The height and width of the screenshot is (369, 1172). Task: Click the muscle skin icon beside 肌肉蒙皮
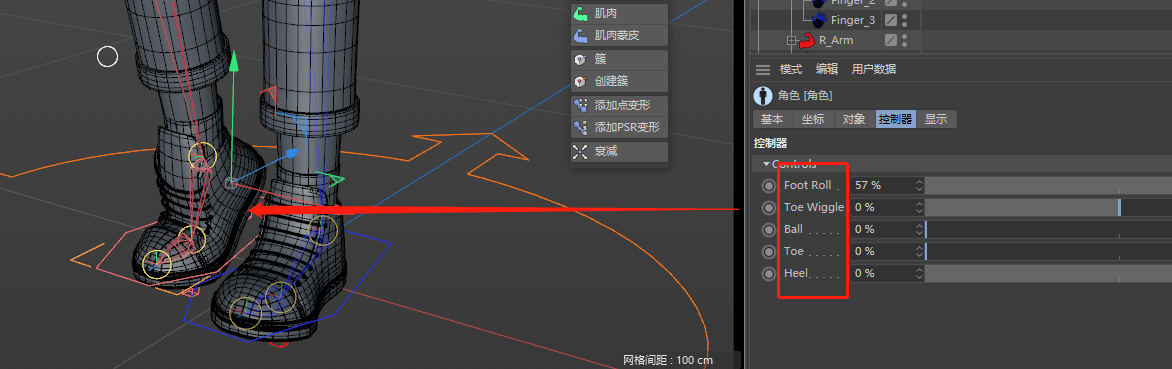580,35
